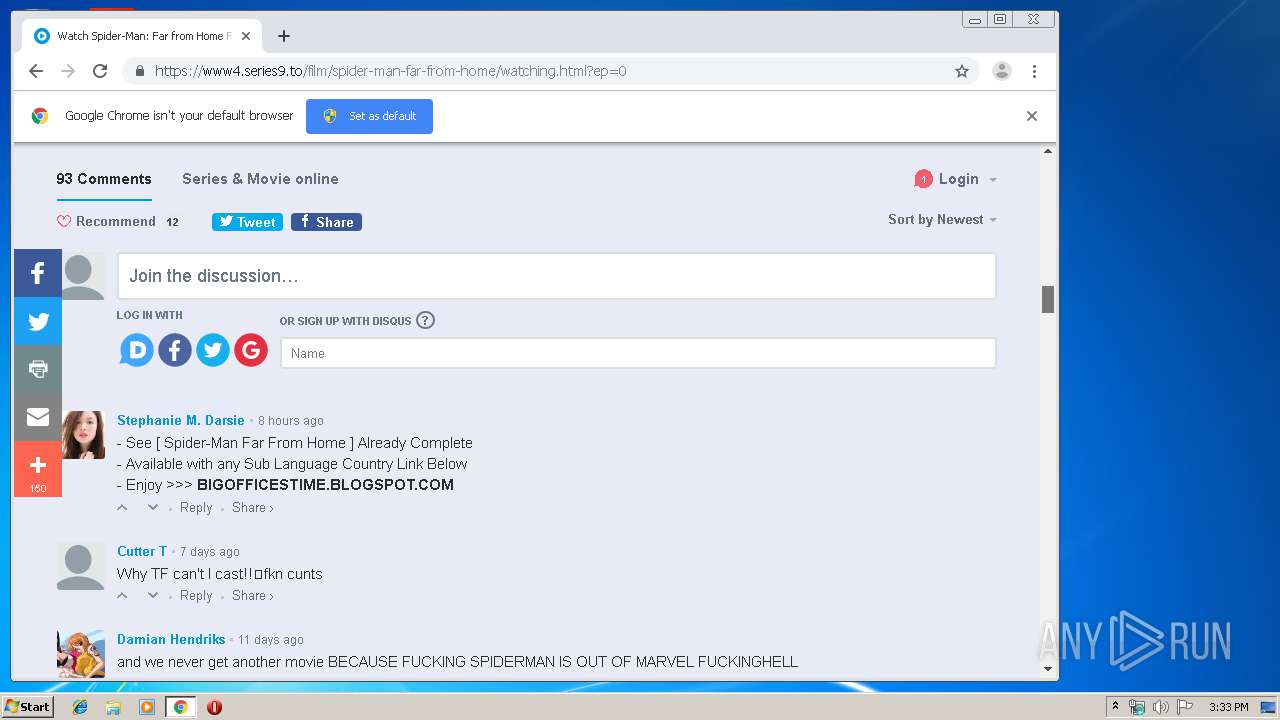Open Stephanie M. Darsie's profile name

pyautogui.click(x=181, y=420)
